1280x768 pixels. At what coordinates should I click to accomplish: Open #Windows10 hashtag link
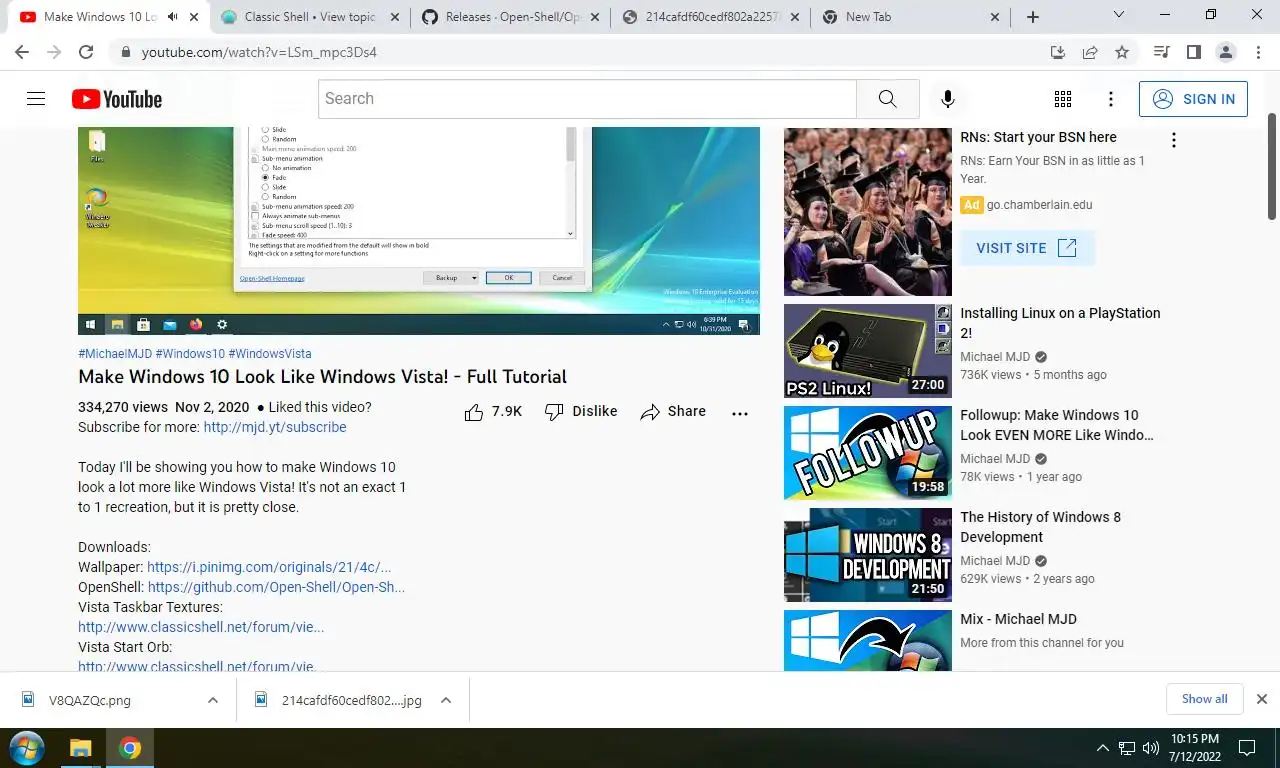pyautogui.click(x=190, y=354)
